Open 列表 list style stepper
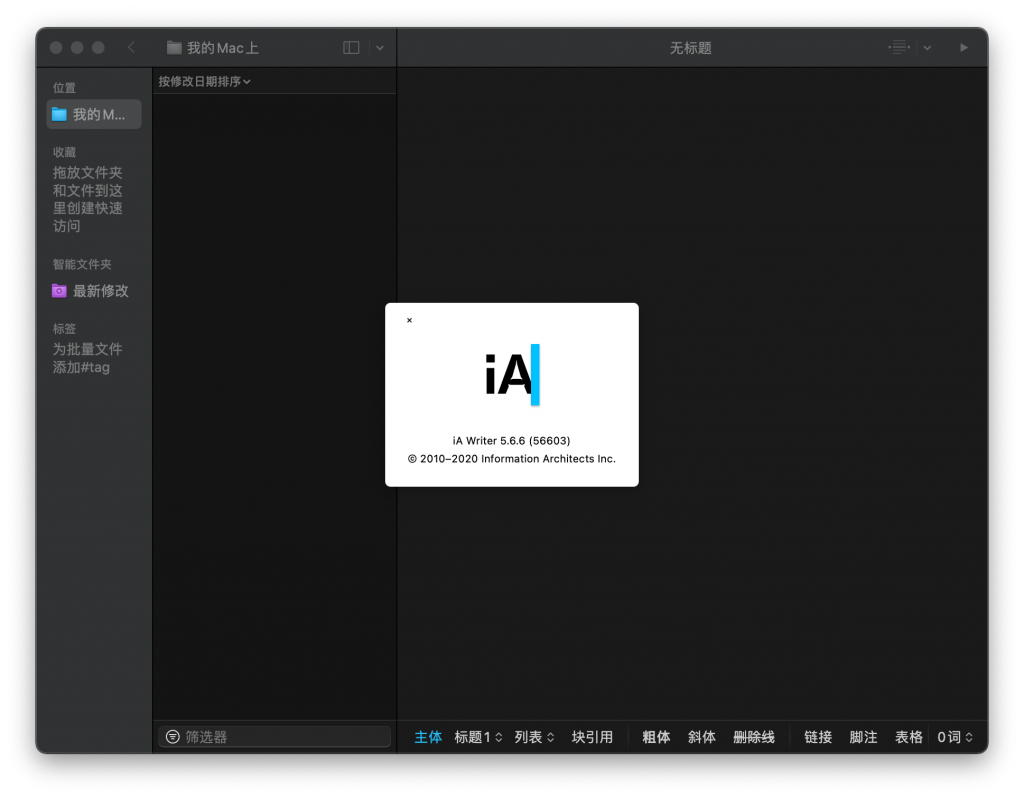The width and height of the screenshot is (1024, 798). point(534,737)
